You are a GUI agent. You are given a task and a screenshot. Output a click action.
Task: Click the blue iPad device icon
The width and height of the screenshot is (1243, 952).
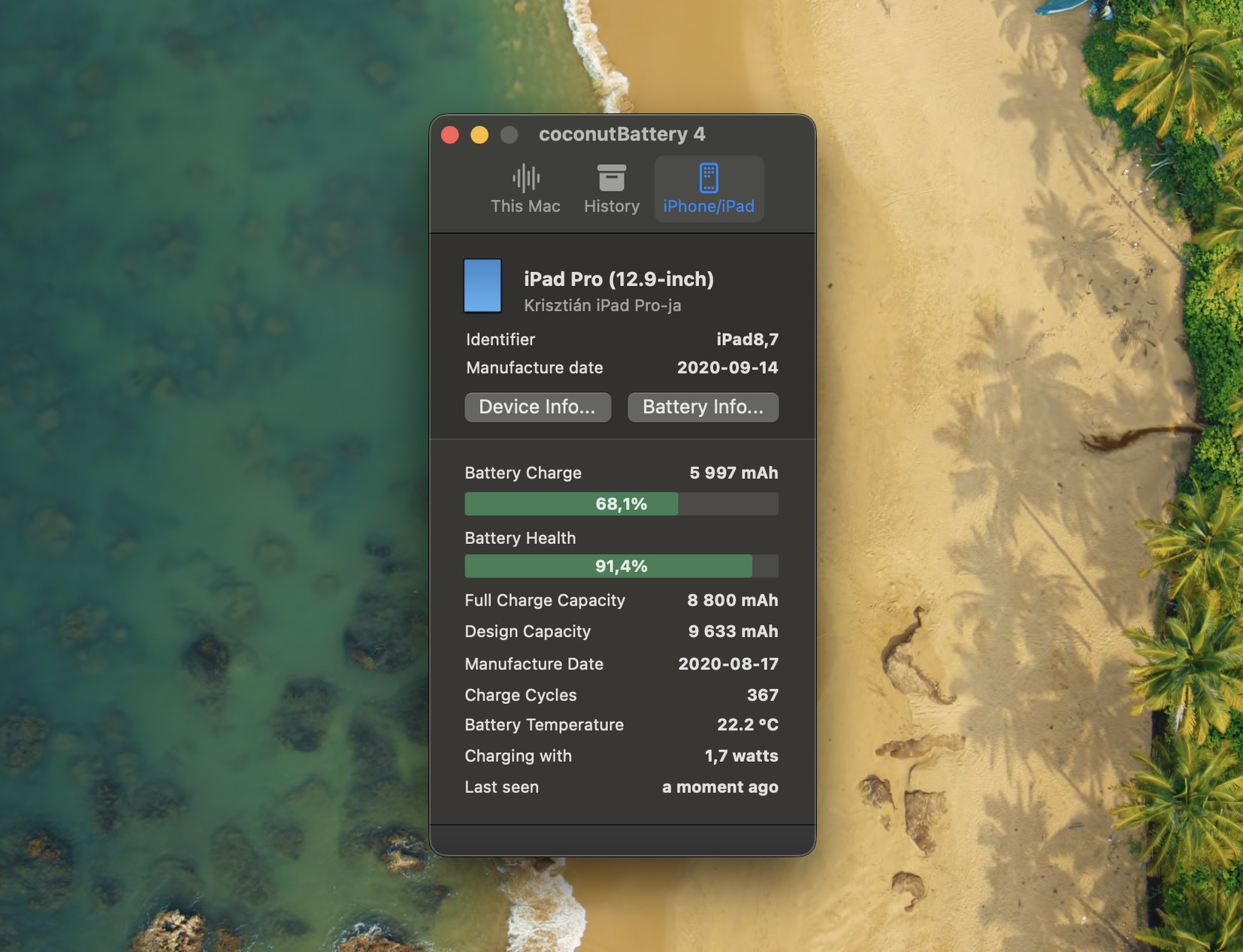tap(482, 286)
